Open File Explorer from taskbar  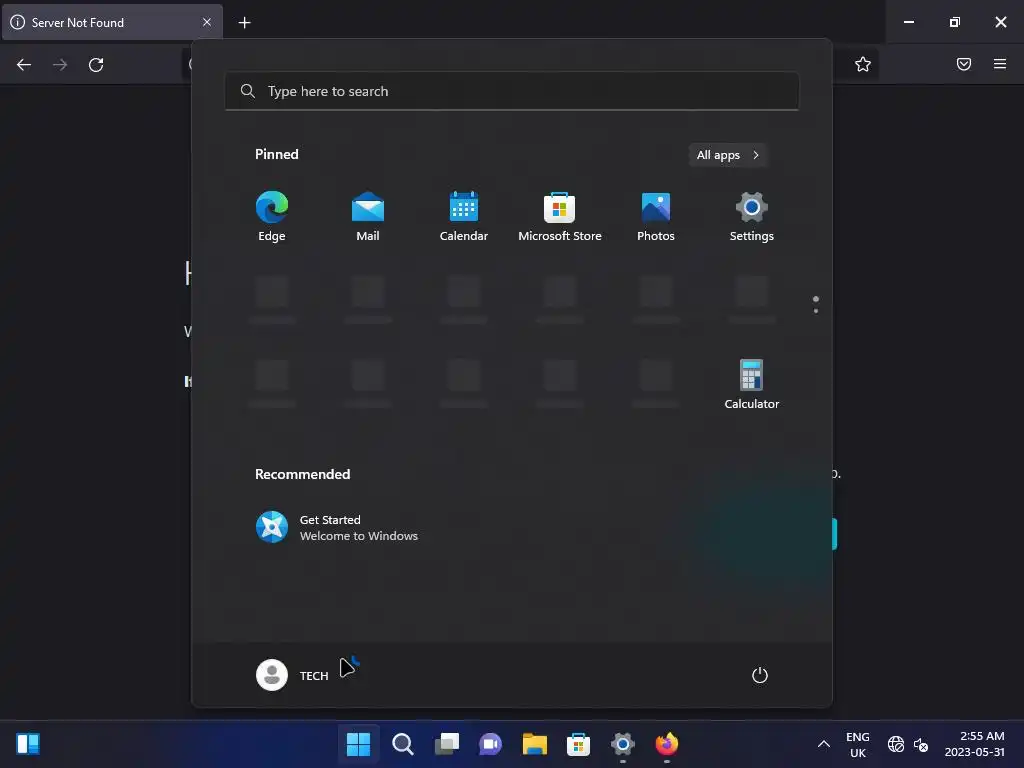pos(535,744)
